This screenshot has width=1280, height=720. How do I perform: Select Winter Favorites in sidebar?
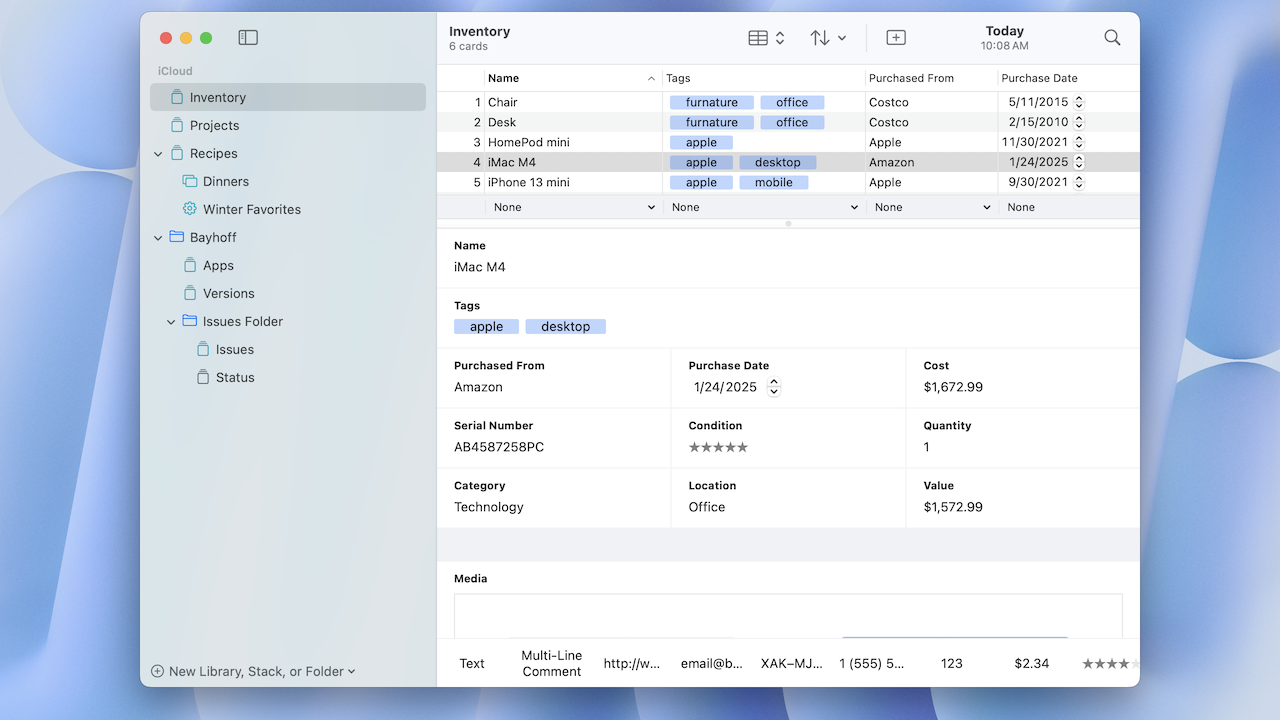point(288,209)
